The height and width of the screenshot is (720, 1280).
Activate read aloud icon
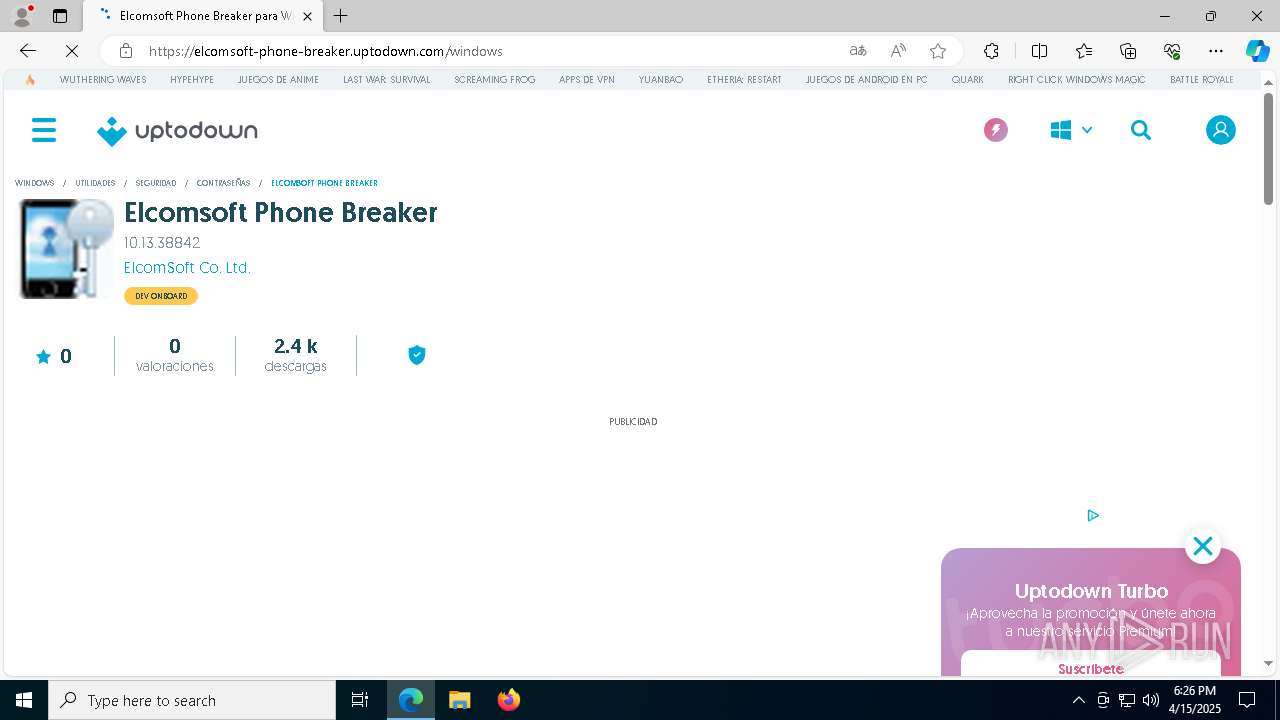[898, 51]
